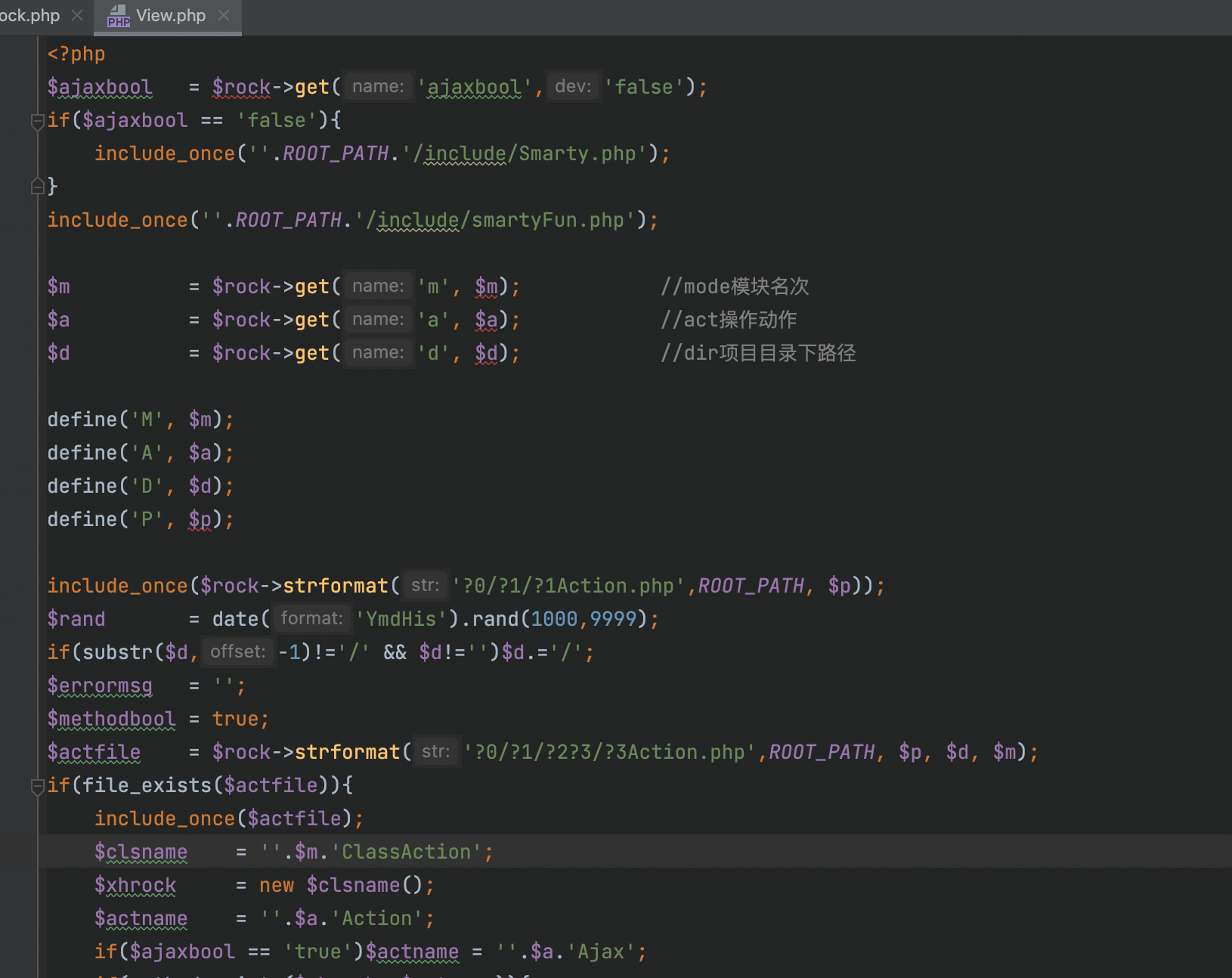Click the $actfile variable declaration
The height and width of the screenshot is (978, 1232).
pos(94,753)
